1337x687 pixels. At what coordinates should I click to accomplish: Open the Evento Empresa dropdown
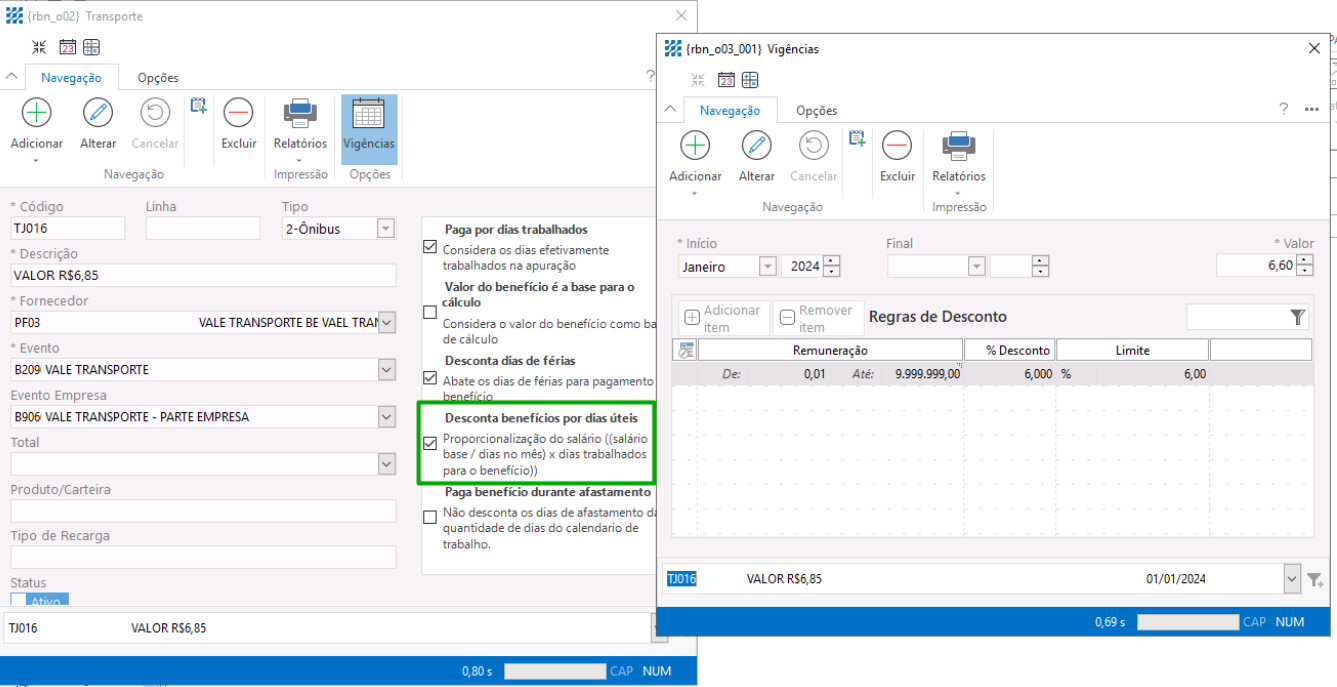click(387, 417)
